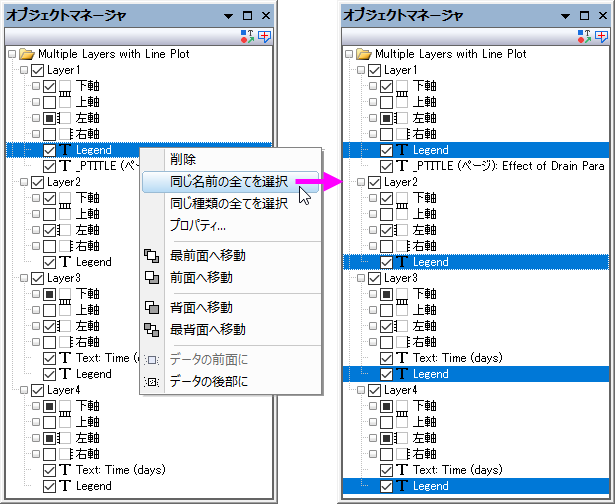Click the Bring Forward icon in context menu
The width and height of the screenshot is (615, 504).
tap(151, 277)
